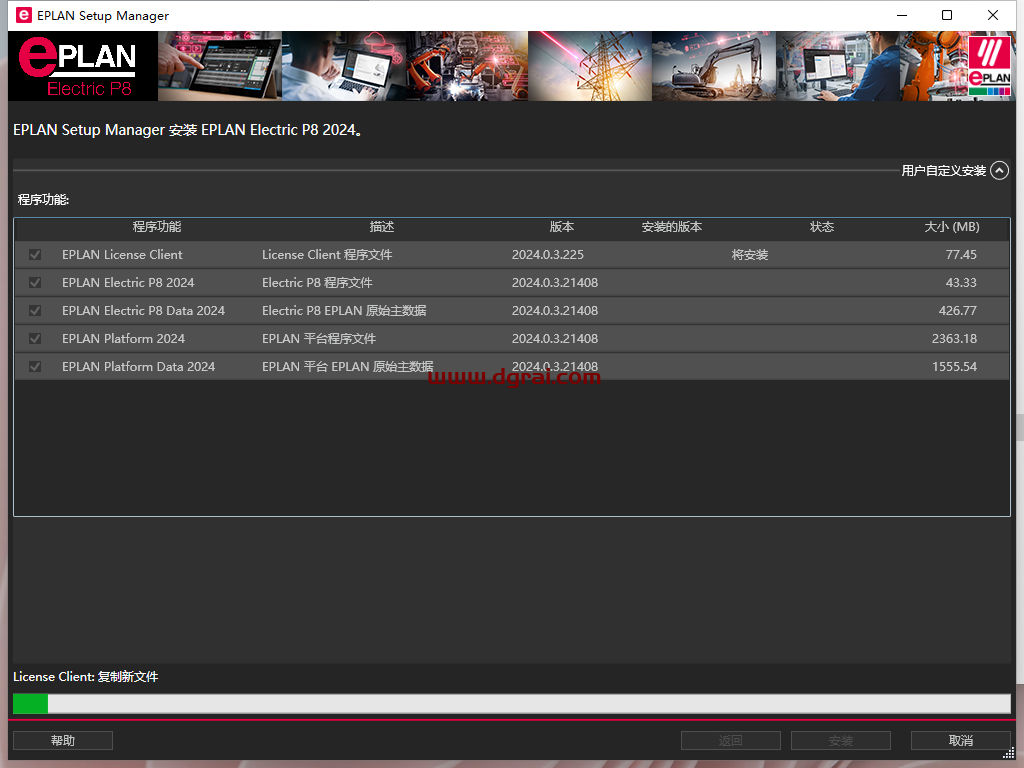Click the 77.45 size value
This screenshot has height=768, width=1024.
click(961, 255)
